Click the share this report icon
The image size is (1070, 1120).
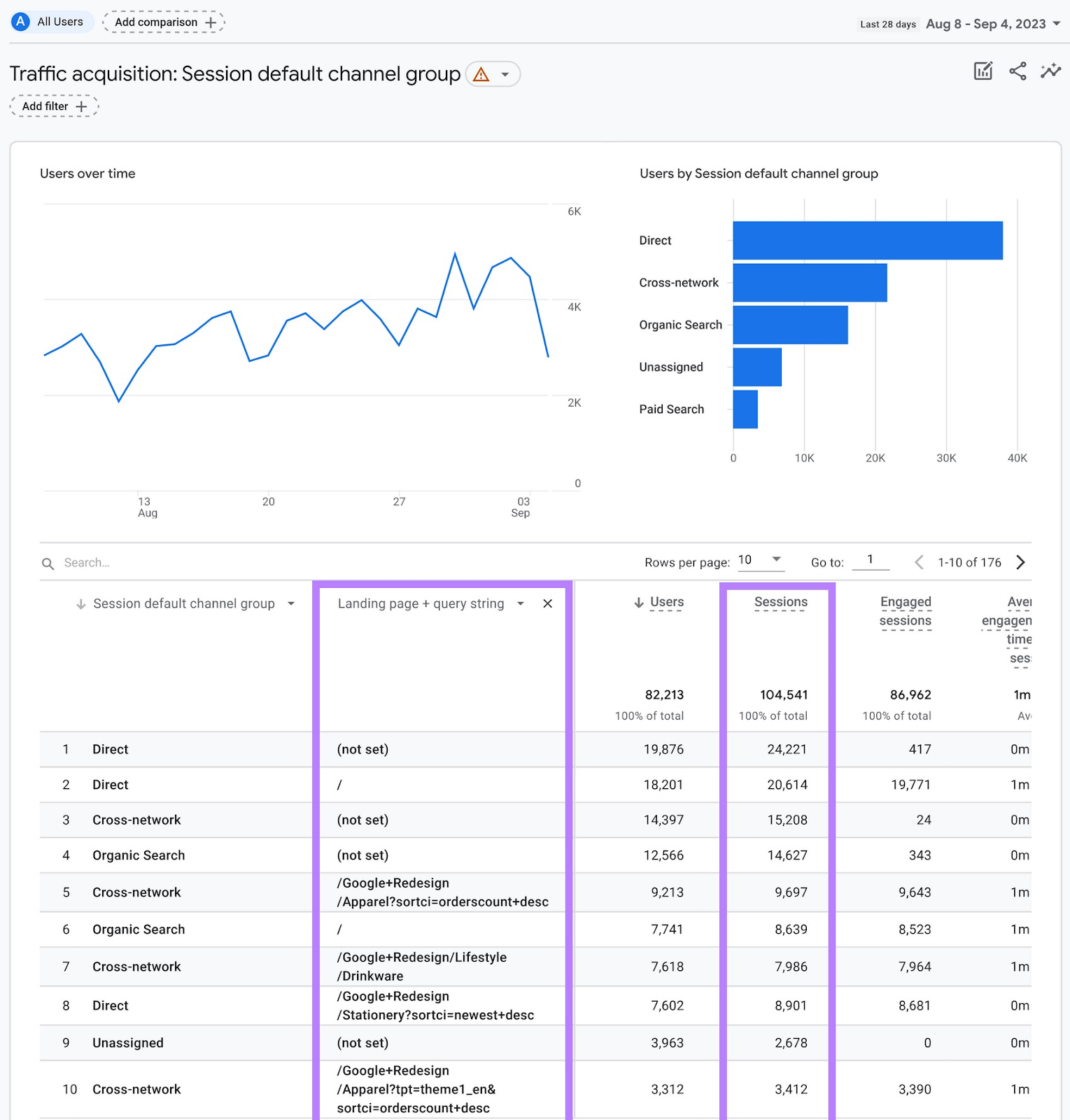pyautogui.click(x=1018, y=71)
